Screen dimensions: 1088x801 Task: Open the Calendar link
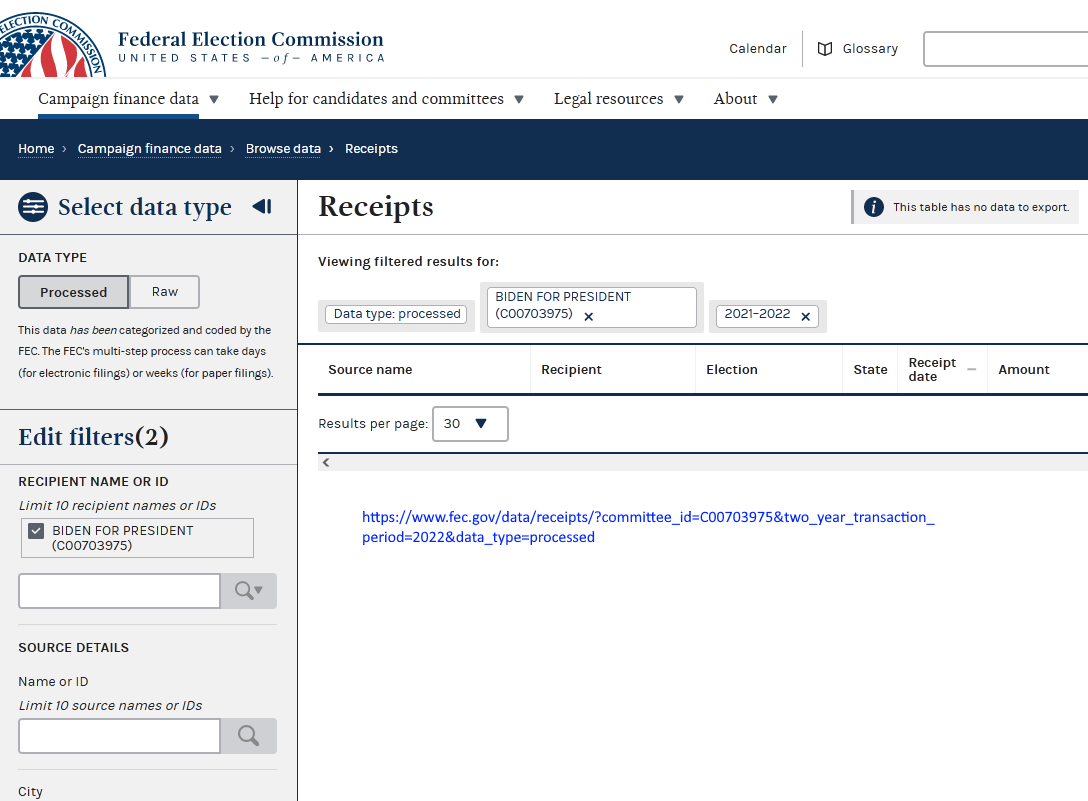(x=758, y=49)
